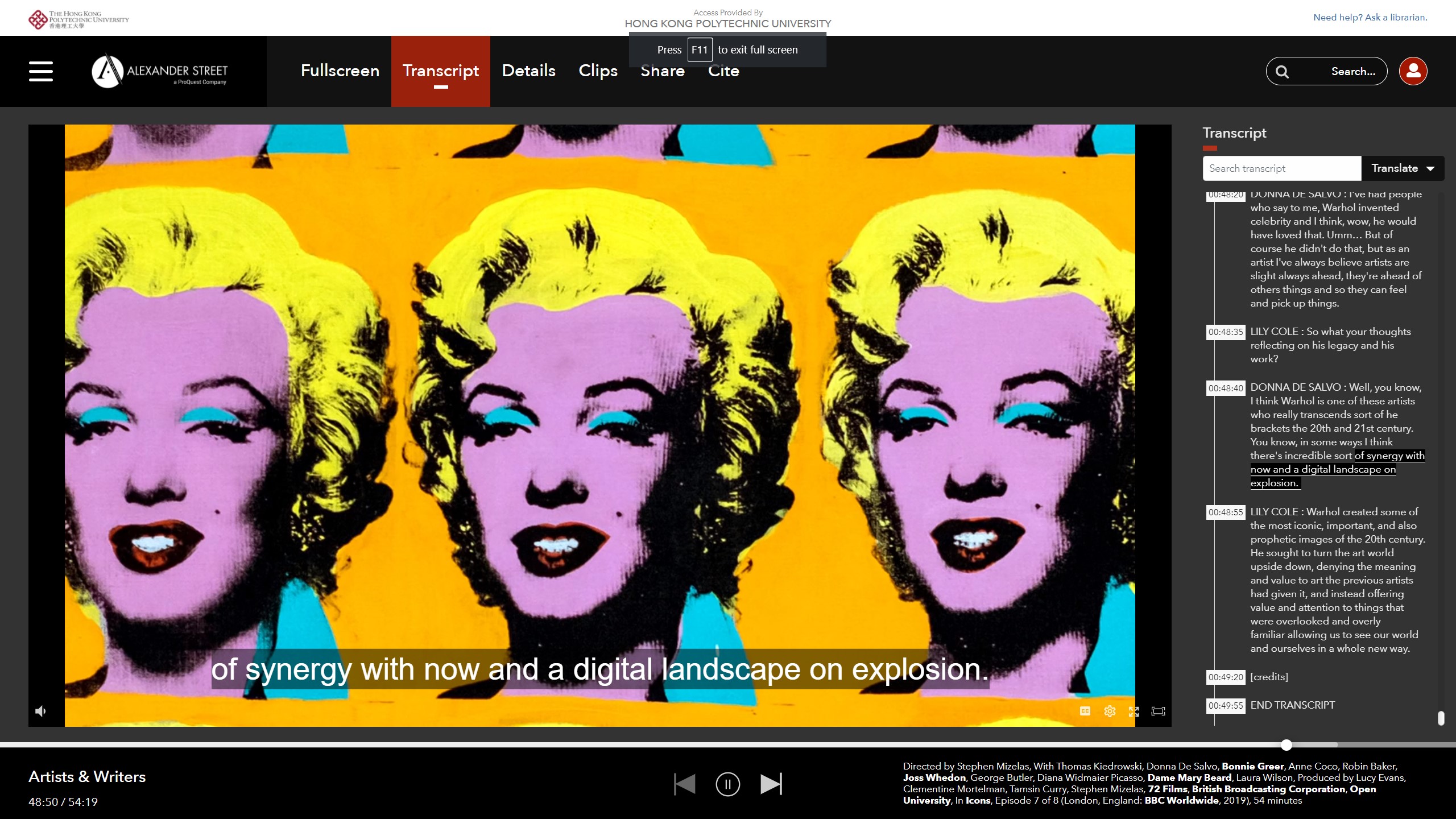Mute the video volume speaker icon
Screen dimensions: 1456x819
(40, 711)
